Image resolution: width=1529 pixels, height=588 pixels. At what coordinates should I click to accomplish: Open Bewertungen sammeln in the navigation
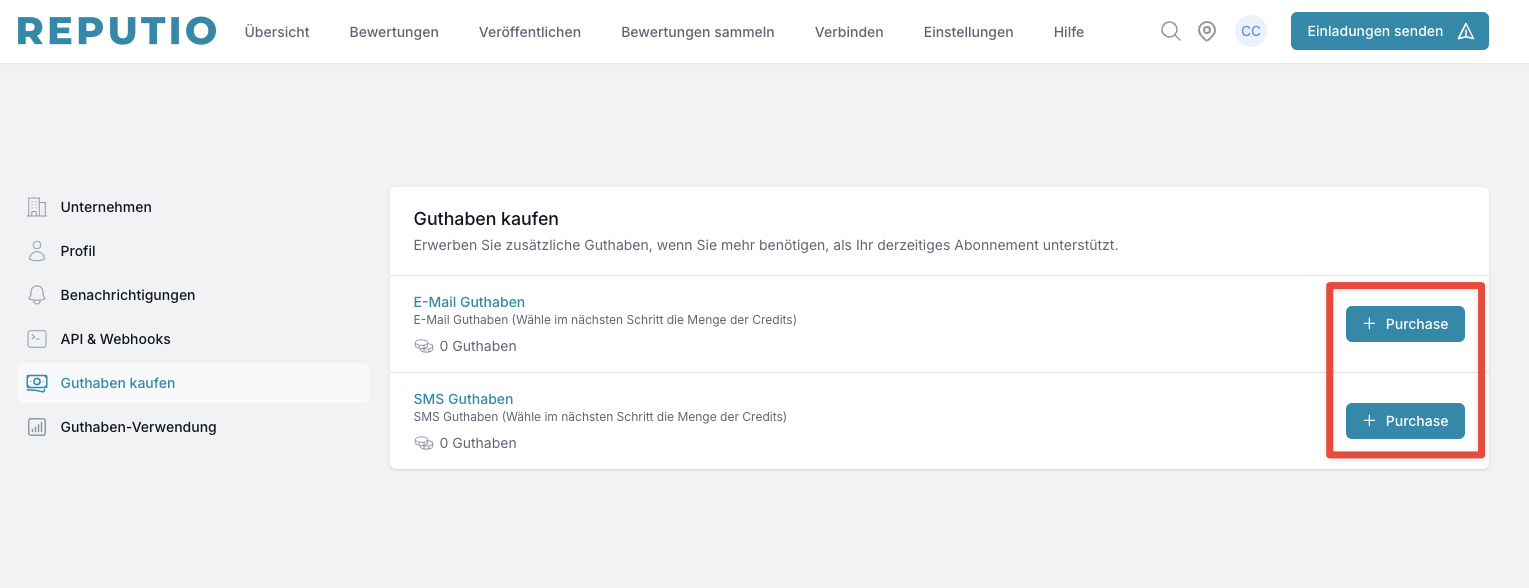(698, 32)
